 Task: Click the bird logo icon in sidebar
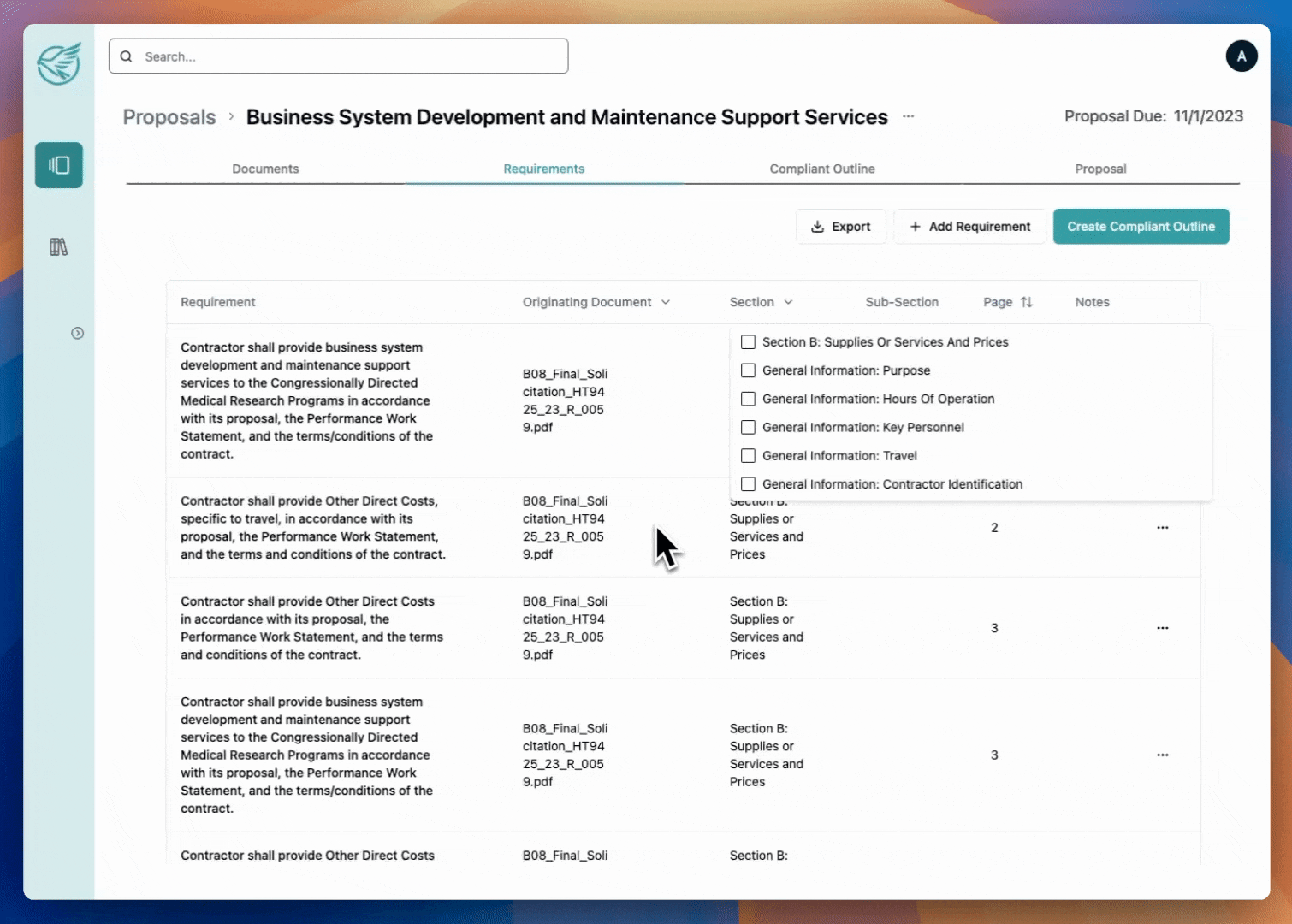click(x=59, y=63)
